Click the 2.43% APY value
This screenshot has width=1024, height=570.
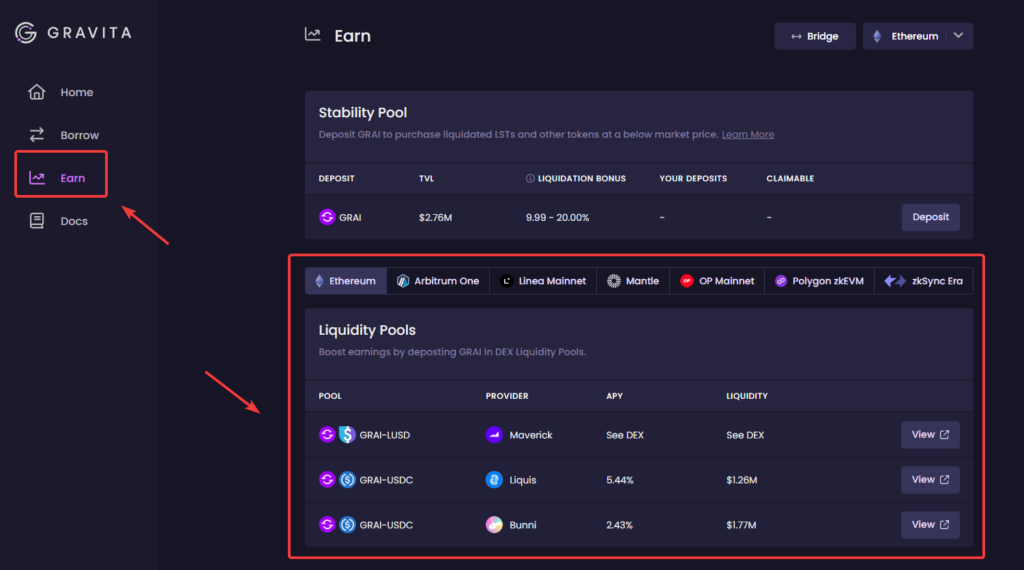(619, 525)
